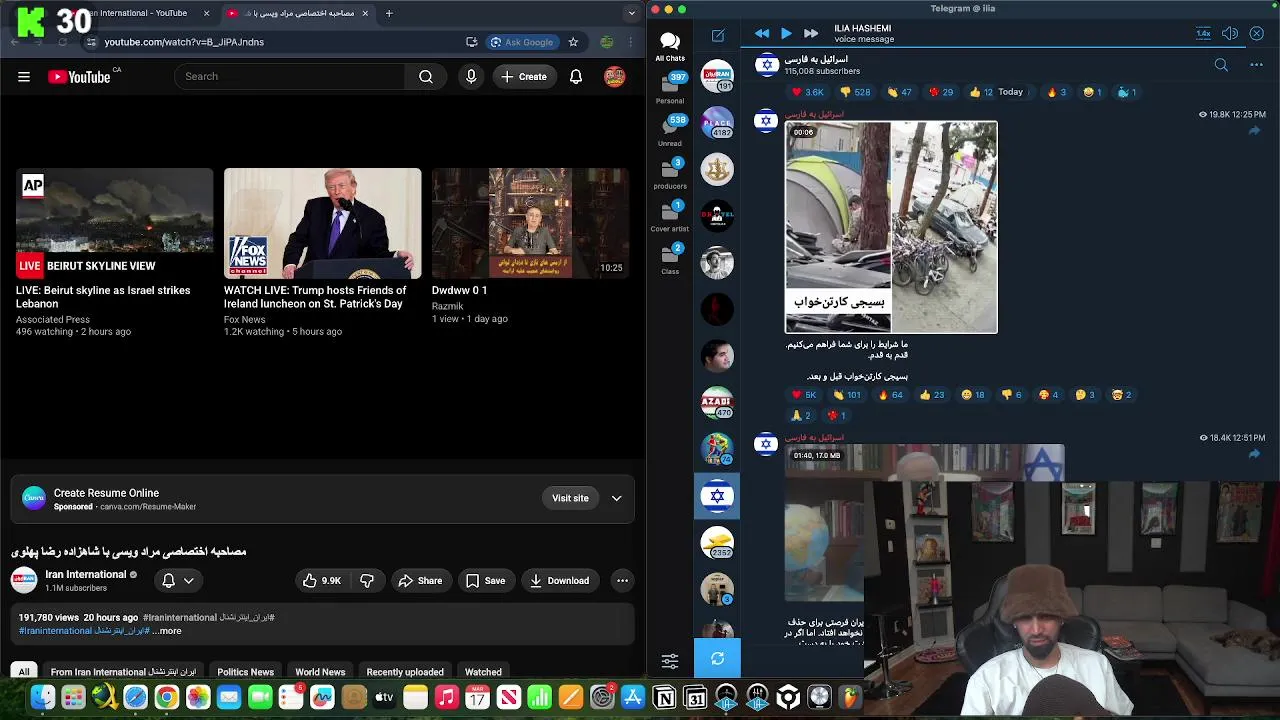Click the YouTube search input field
This screenshot has width=1280, height=720.
coord(290,77)
